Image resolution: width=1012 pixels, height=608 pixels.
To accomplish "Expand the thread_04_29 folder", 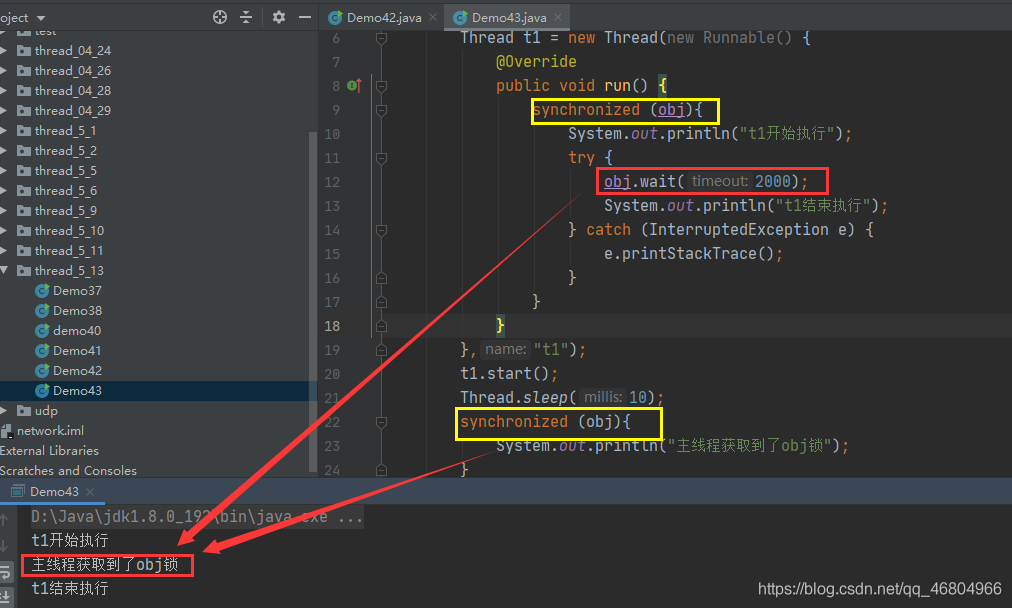I will point(4,110).
